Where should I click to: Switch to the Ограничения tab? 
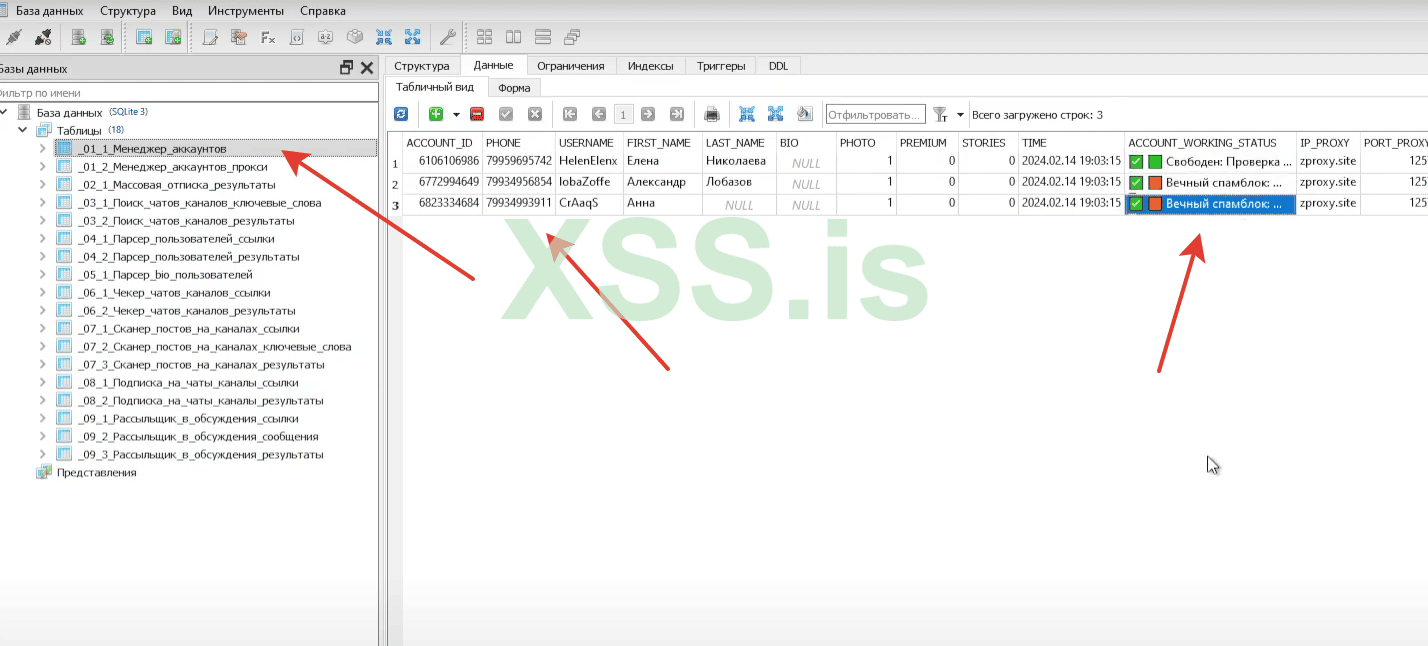[x=570, y=66]
